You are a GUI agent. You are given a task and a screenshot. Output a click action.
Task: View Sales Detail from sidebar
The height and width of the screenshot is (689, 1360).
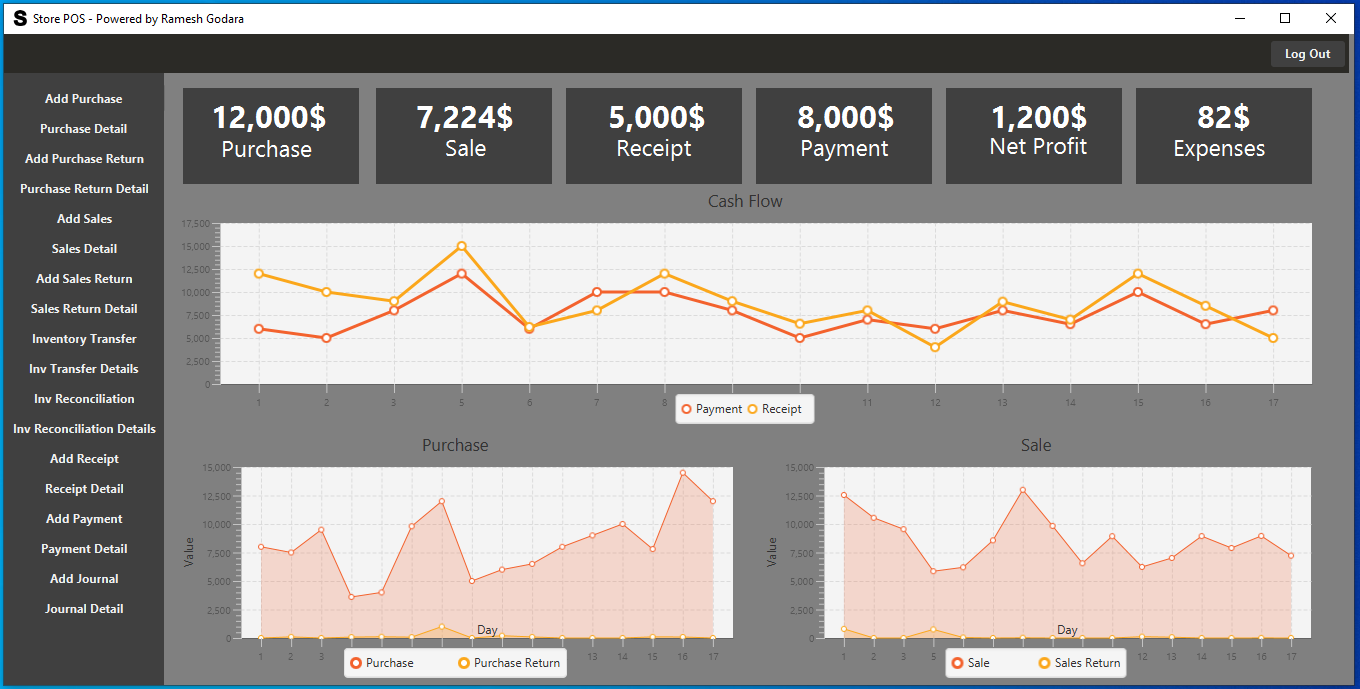(x=84, y=249)
